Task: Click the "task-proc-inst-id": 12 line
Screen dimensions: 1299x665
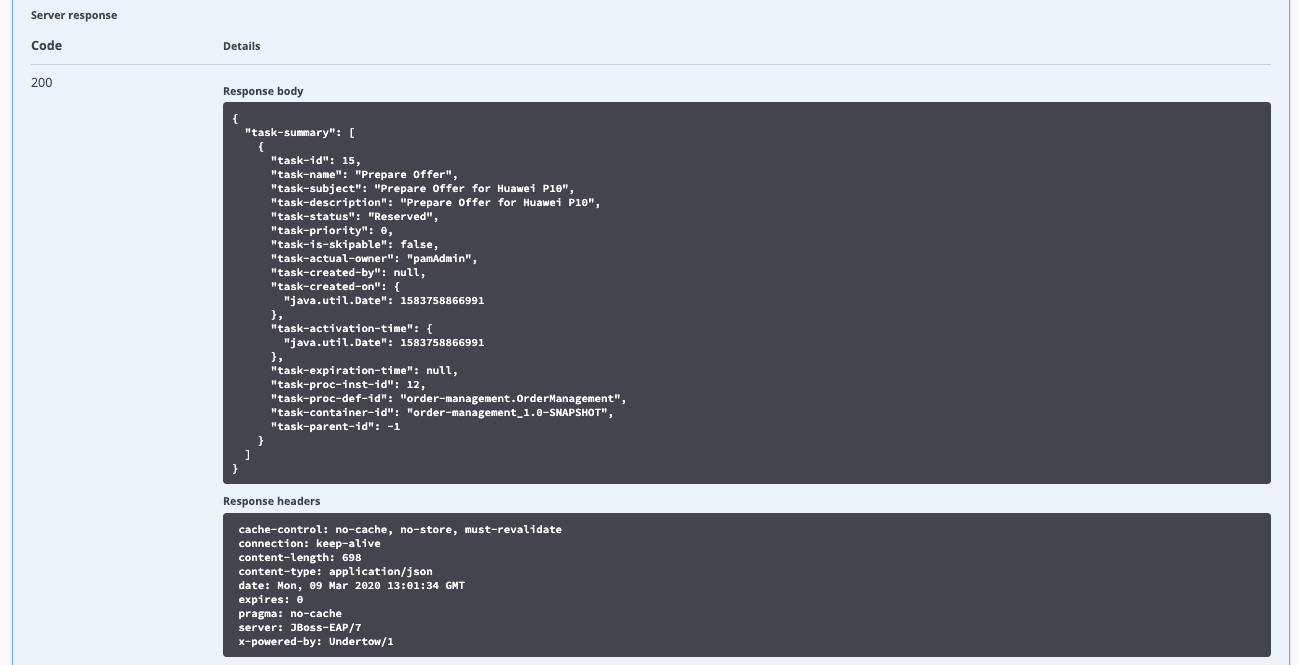Action: pyautogui.click(x=348, y=384)
